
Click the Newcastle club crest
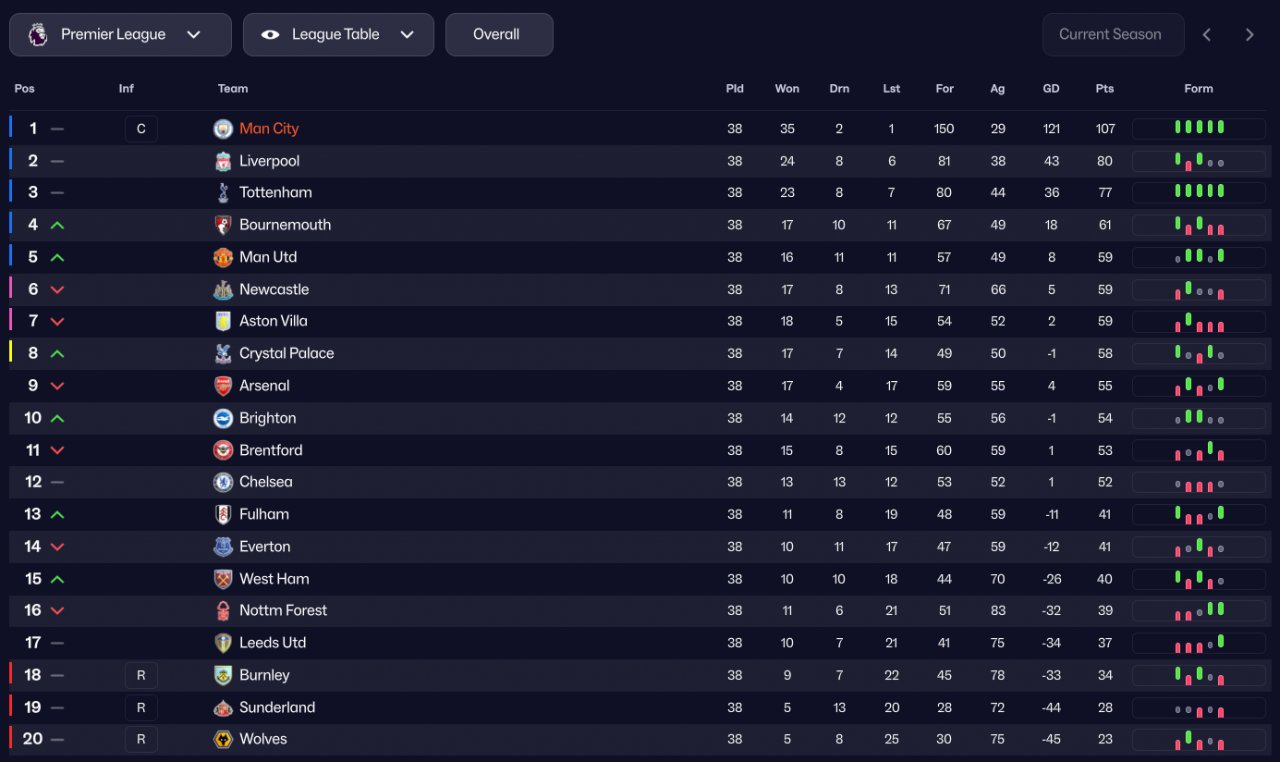[223, 290]
